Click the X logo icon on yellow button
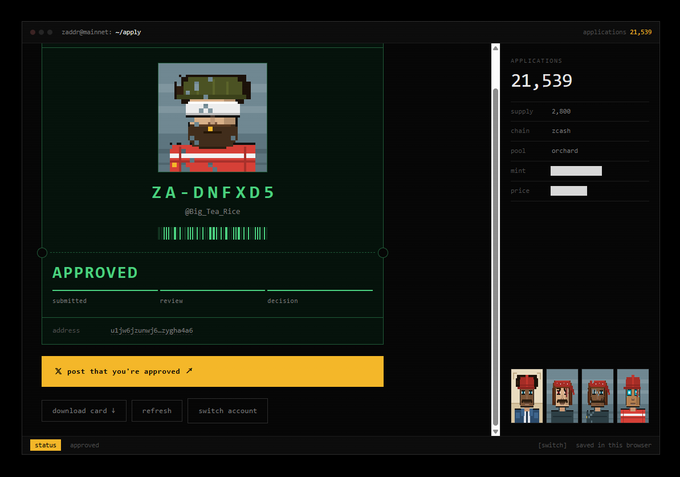This screenshot has width=680, height=477. point(58,371)
